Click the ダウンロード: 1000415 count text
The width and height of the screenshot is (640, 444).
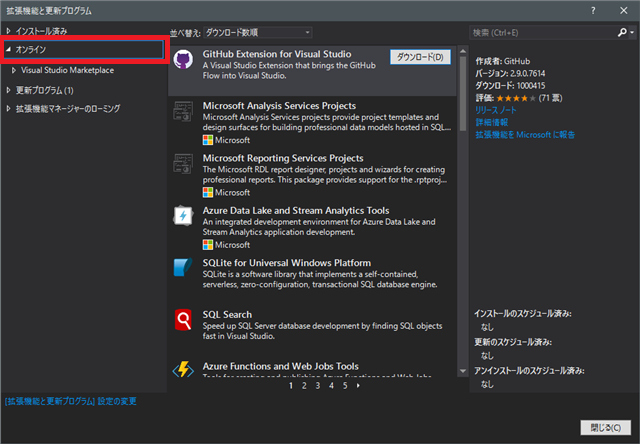click(x=510, y=86)
